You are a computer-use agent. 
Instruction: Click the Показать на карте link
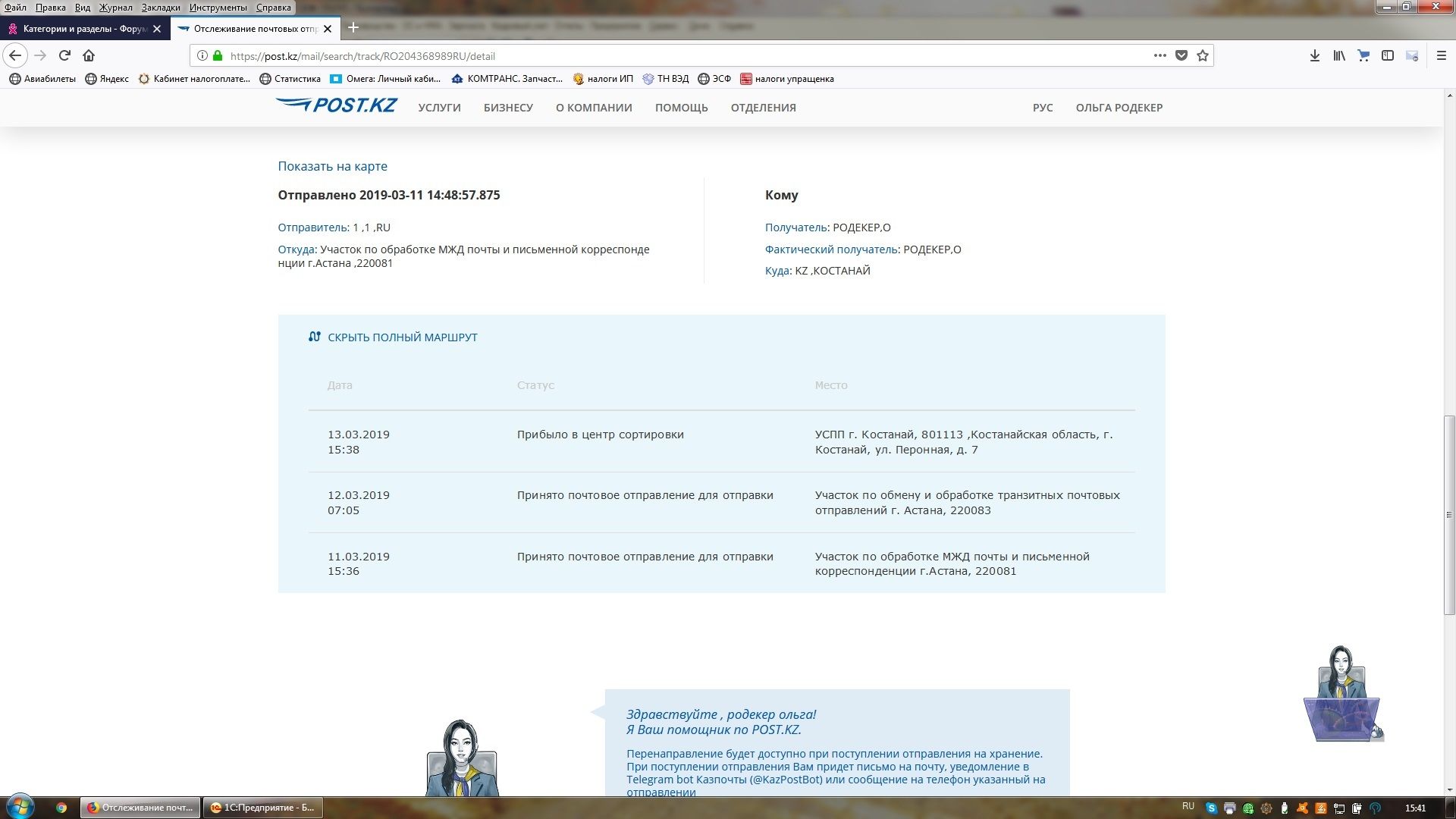332,166
